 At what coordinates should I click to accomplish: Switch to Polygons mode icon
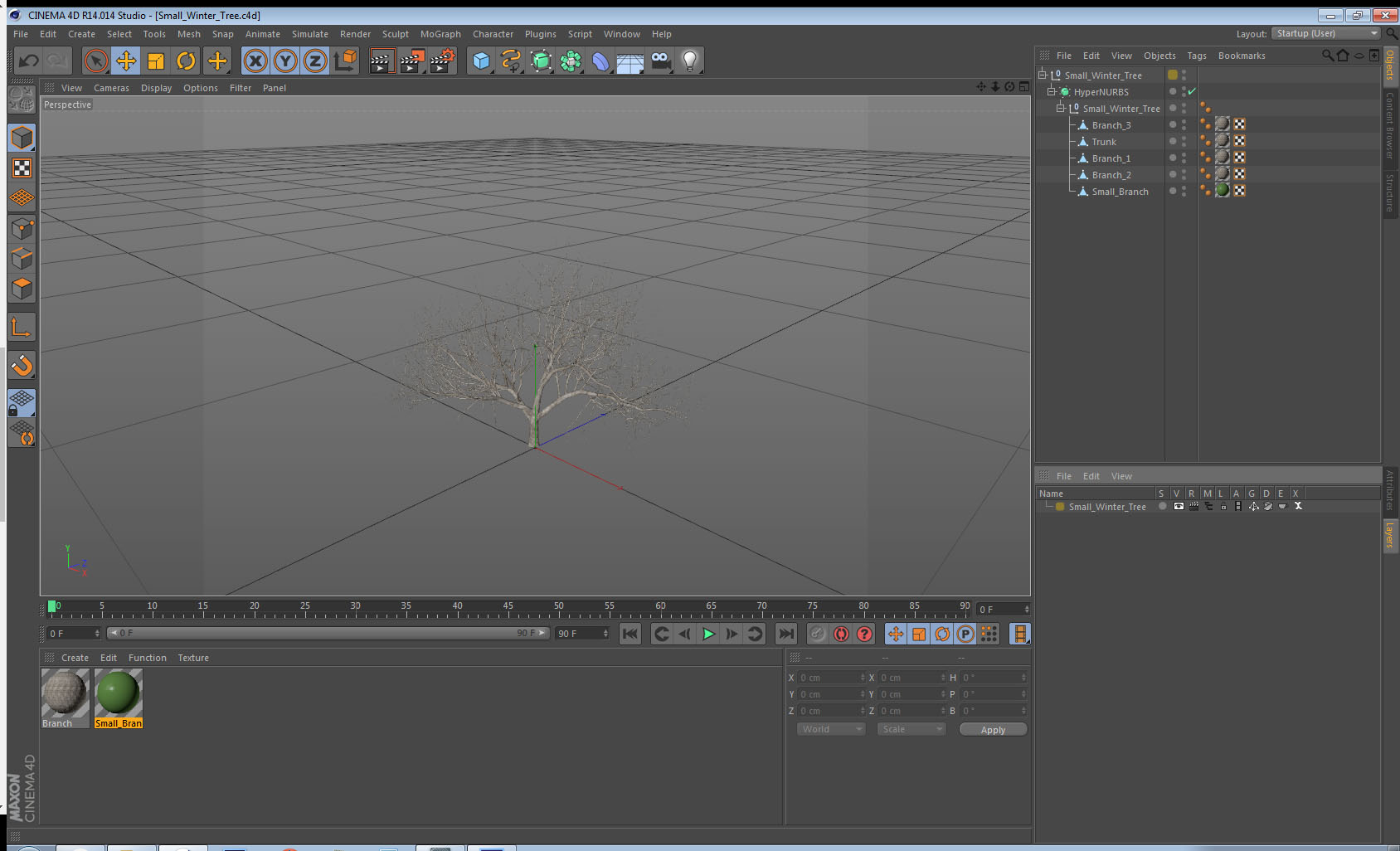coord(22,289)
